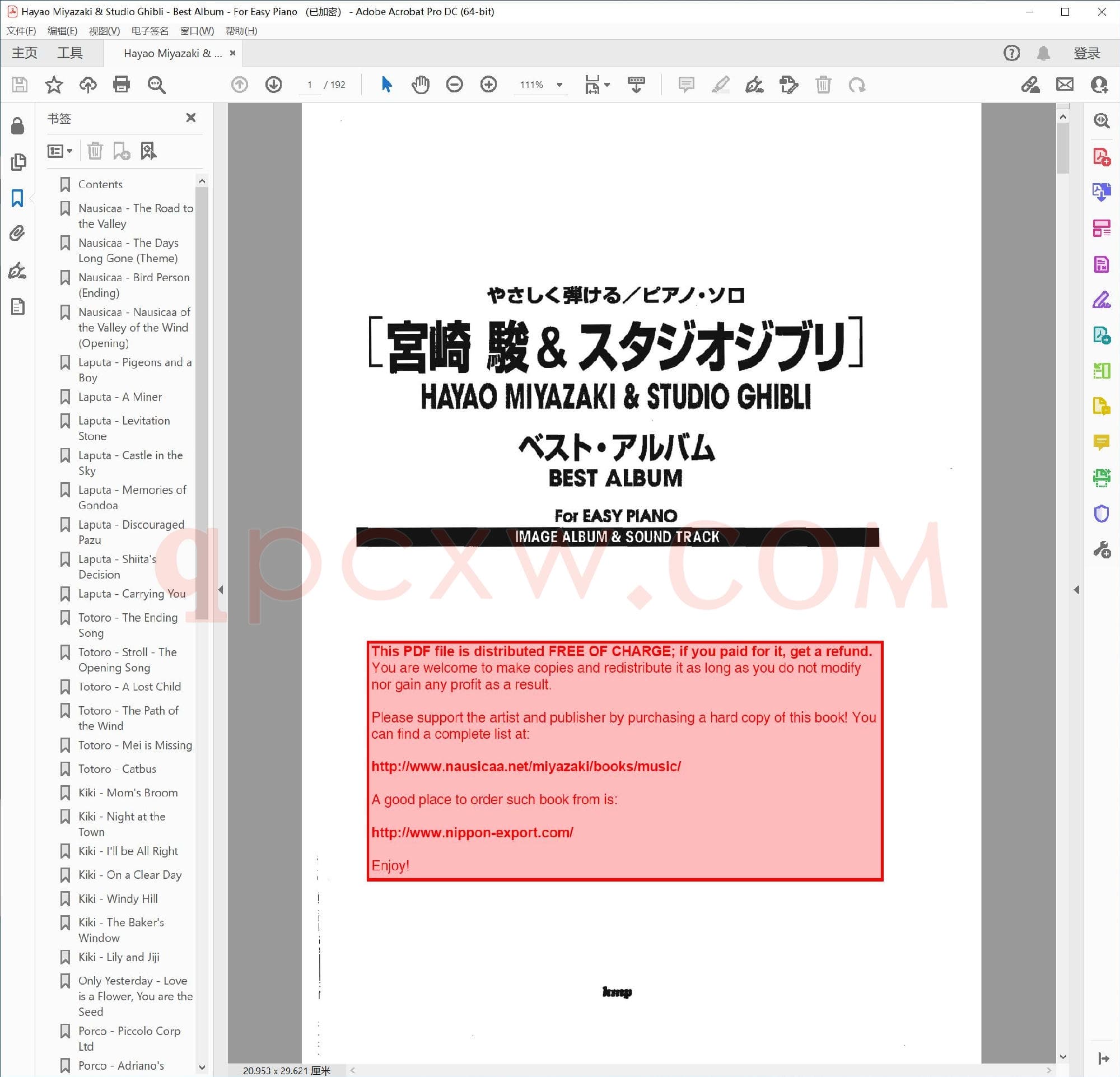Open the page display fit dropdown arrow
Screen dimensions: 1120x1077
[x=607, y=85]
